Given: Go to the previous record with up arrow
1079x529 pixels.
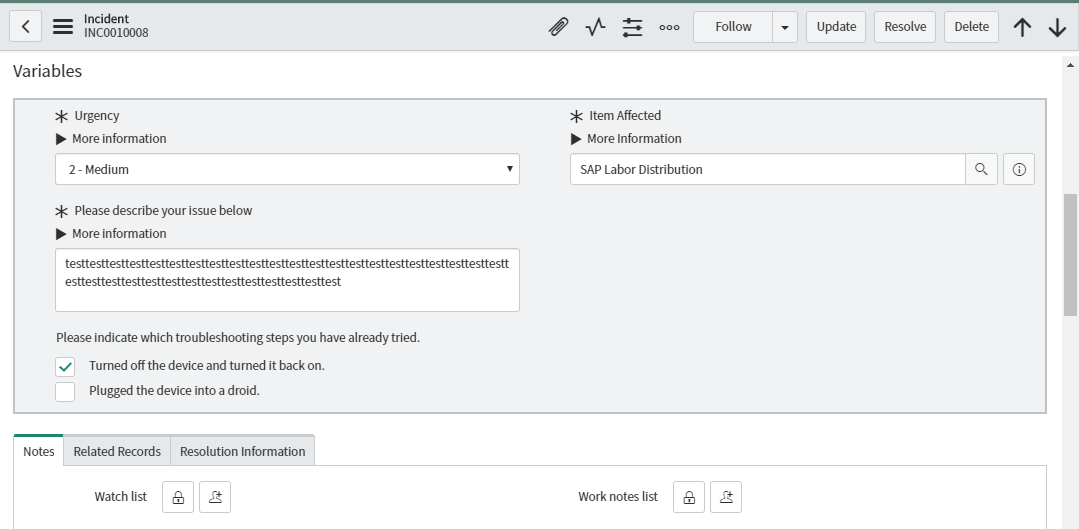Looking at the screenshot, I should [x=1023, y=27].
